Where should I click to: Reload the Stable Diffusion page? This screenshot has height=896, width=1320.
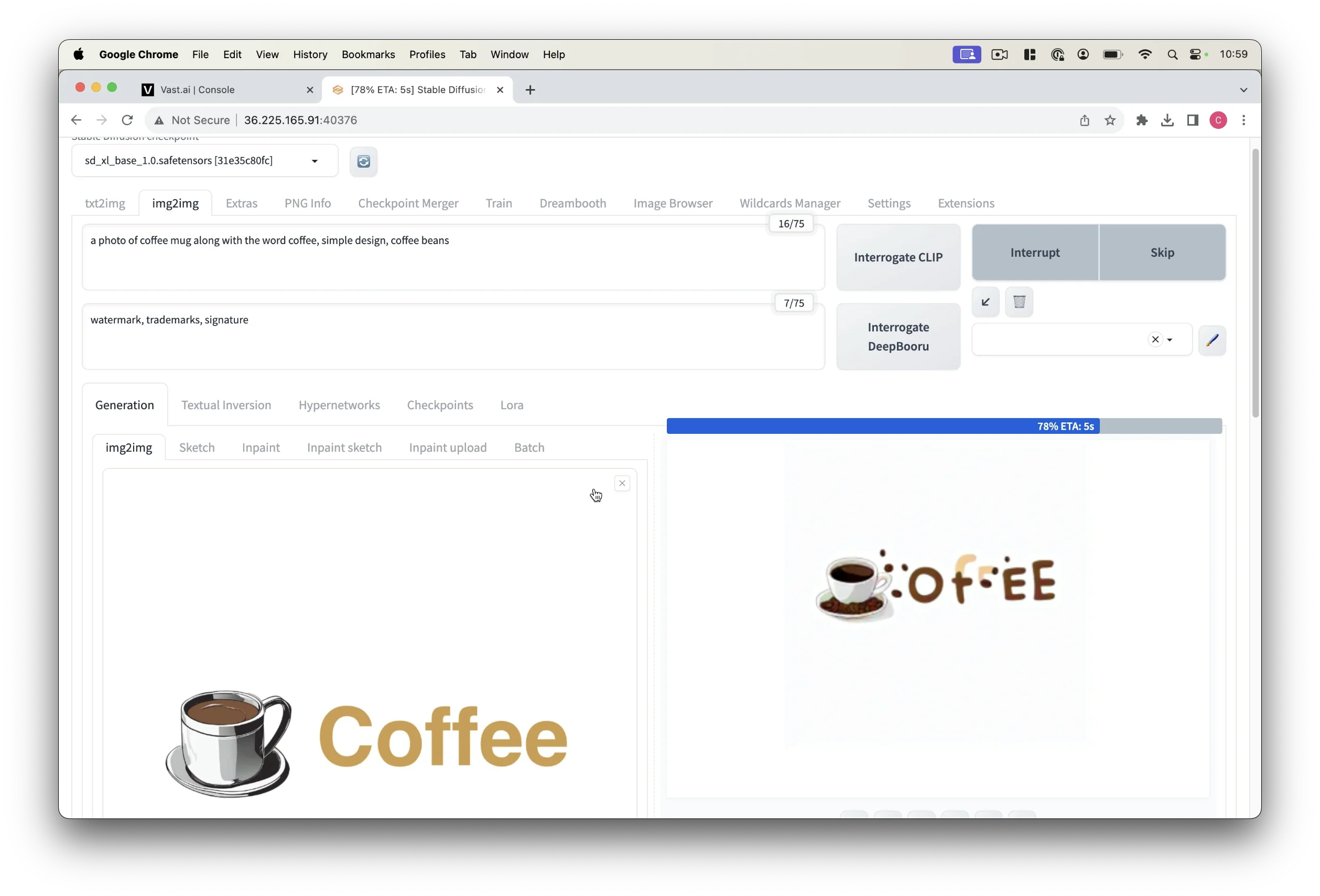(x=127, y=121)
